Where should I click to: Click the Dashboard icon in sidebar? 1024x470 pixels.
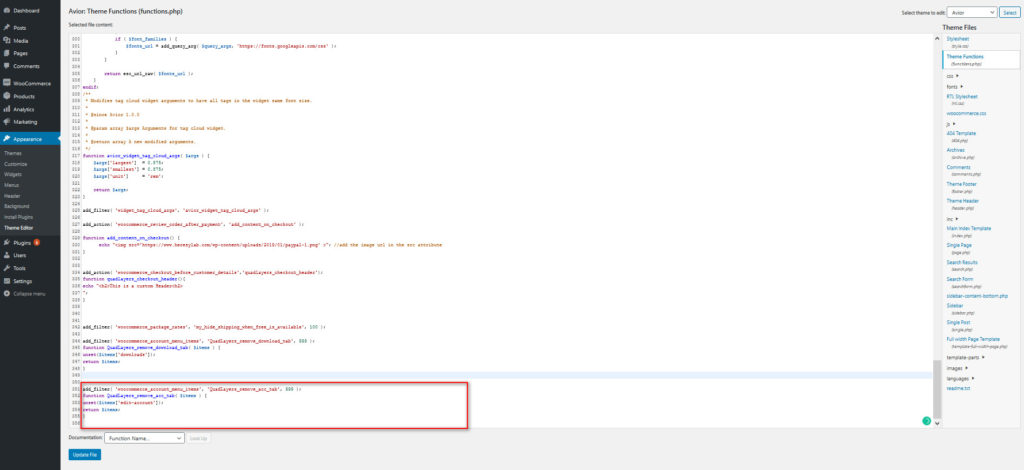(x=7, y=11)
